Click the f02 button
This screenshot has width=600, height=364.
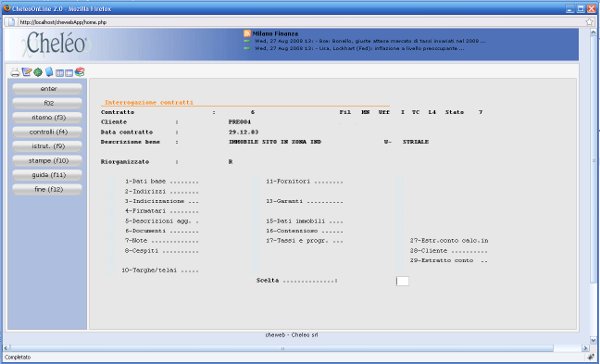tap(47, 103)
